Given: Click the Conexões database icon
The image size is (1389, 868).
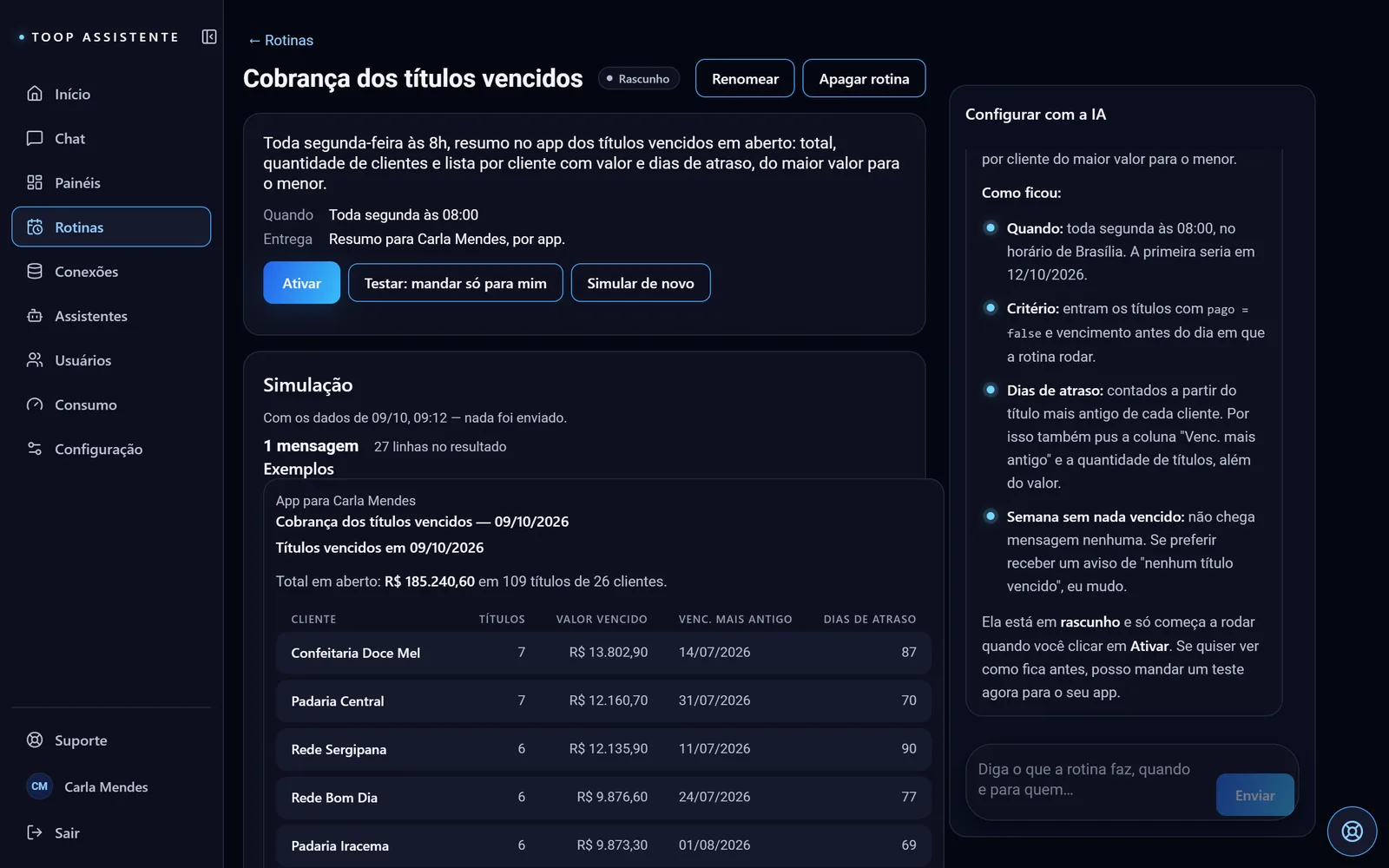Looking at the screenshot, I should (x=35, y=271).
